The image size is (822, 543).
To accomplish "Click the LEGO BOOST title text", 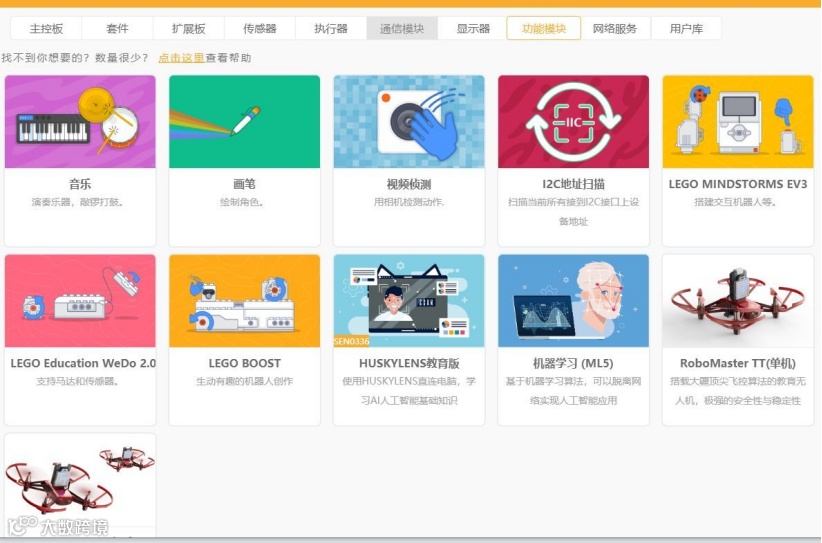I will (244, 363).
